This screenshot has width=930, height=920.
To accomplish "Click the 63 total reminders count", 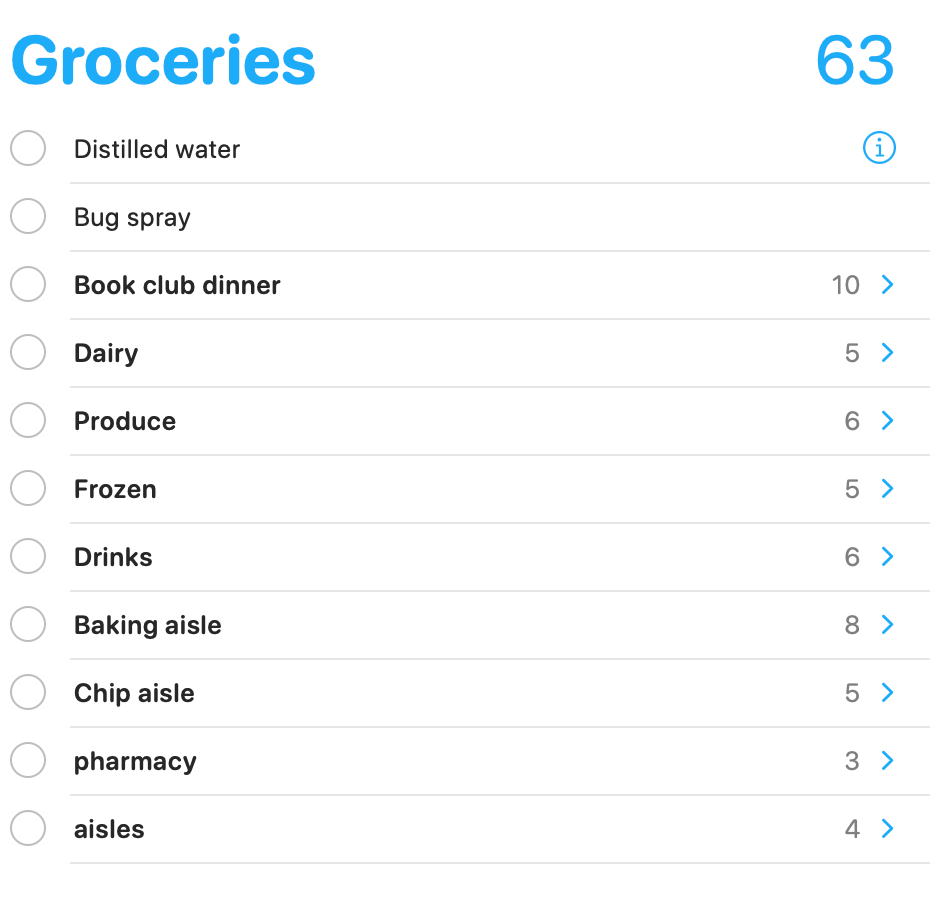I will pyautogui.click(x=854, y=62).
